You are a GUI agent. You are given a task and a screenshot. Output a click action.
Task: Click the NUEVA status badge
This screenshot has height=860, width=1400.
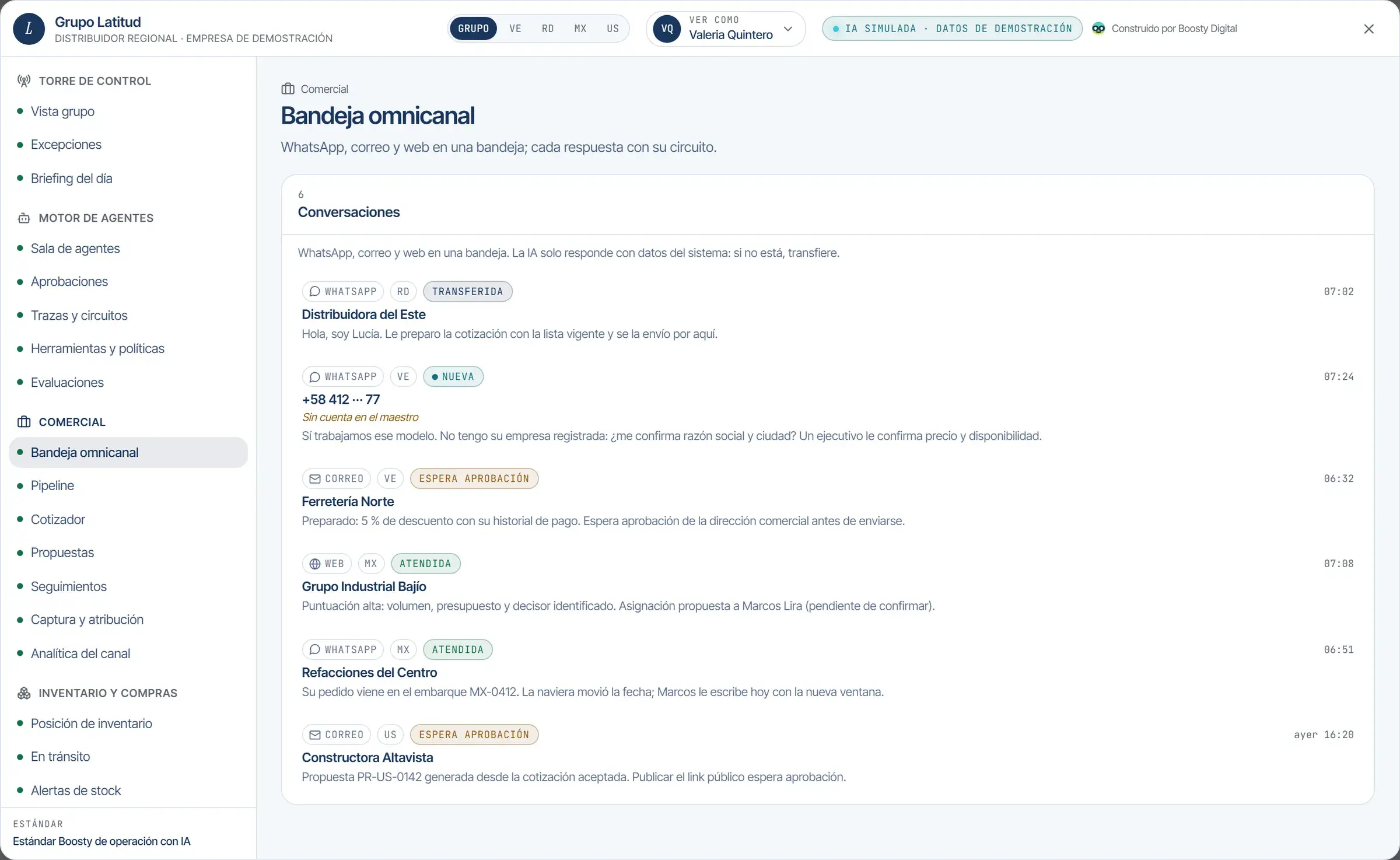point(453,377)
